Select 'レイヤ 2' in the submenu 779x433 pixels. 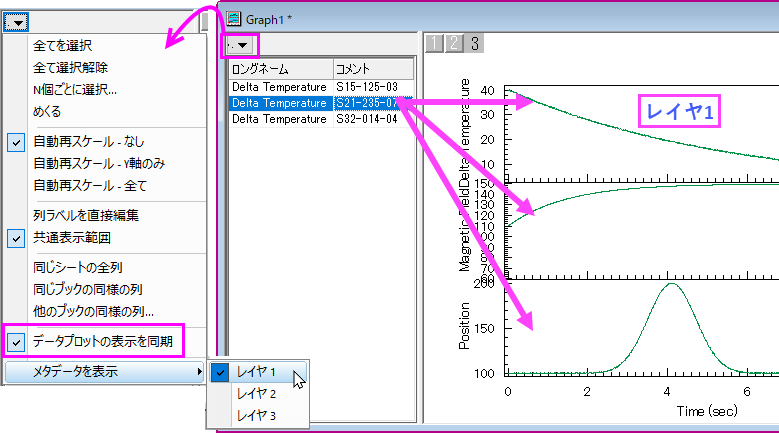pos(256,394)
